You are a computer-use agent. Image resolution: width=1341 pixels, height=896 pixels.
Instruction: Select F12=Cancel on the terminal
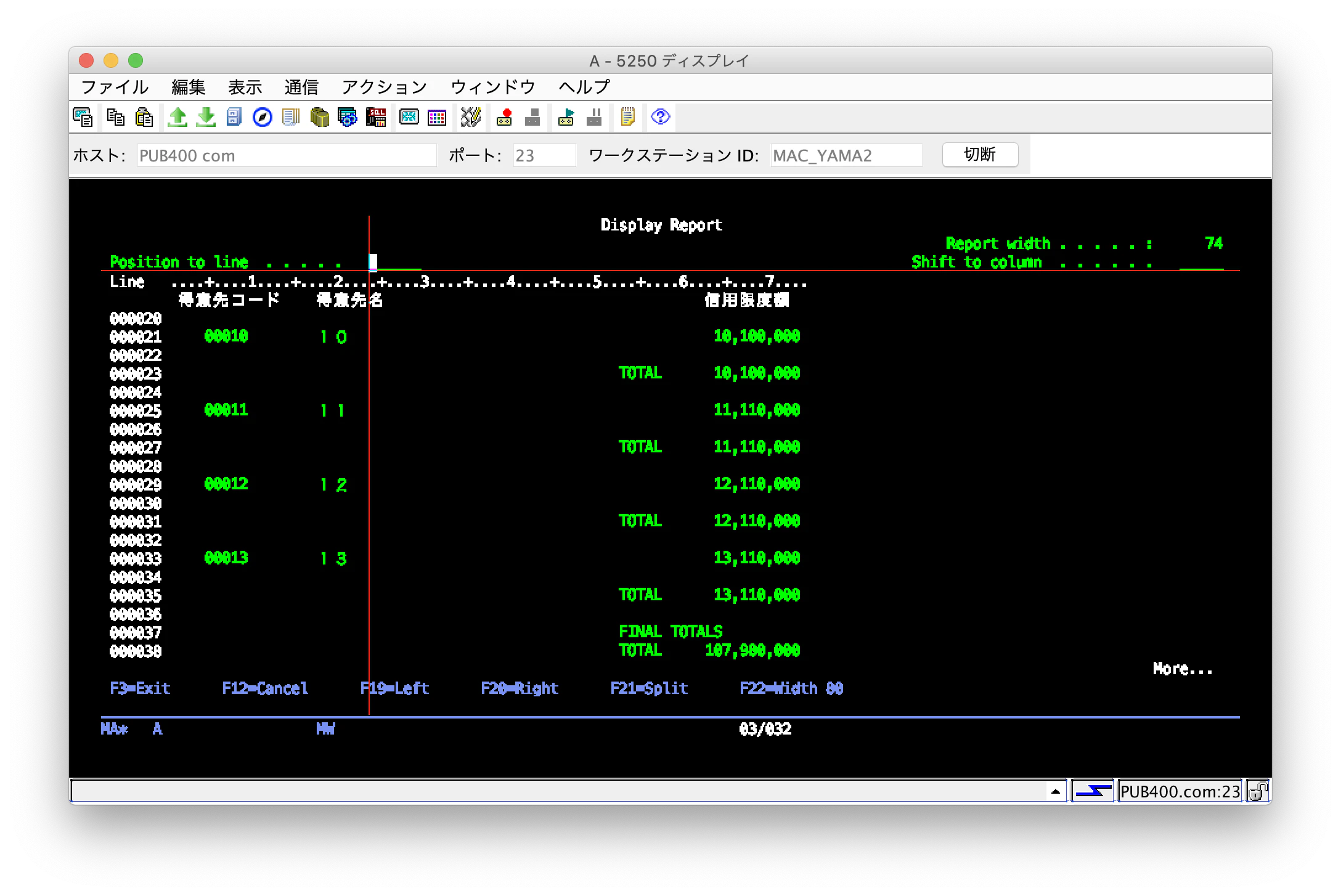tap(265, 688)
